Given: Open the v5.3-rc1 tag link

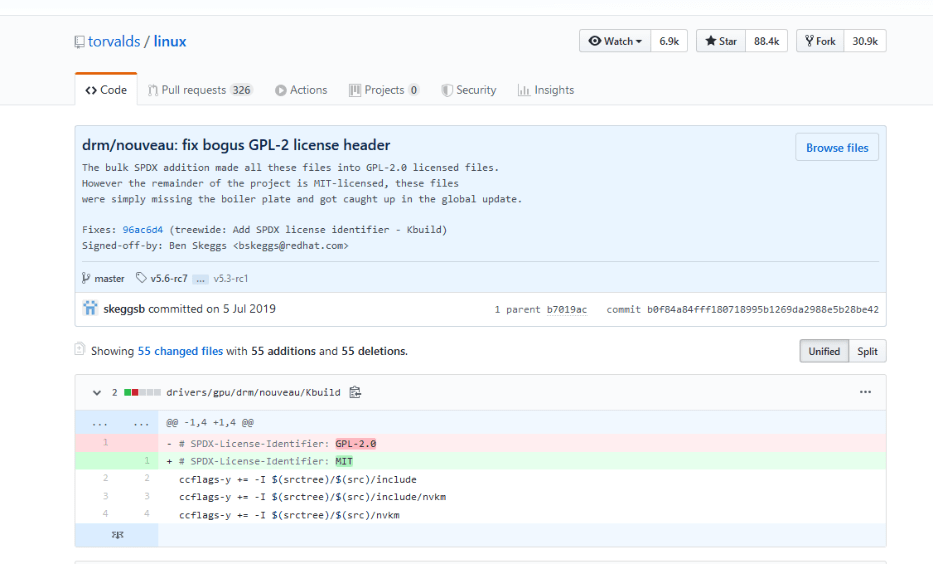Looking at the screenshot, I should (231, 278).
